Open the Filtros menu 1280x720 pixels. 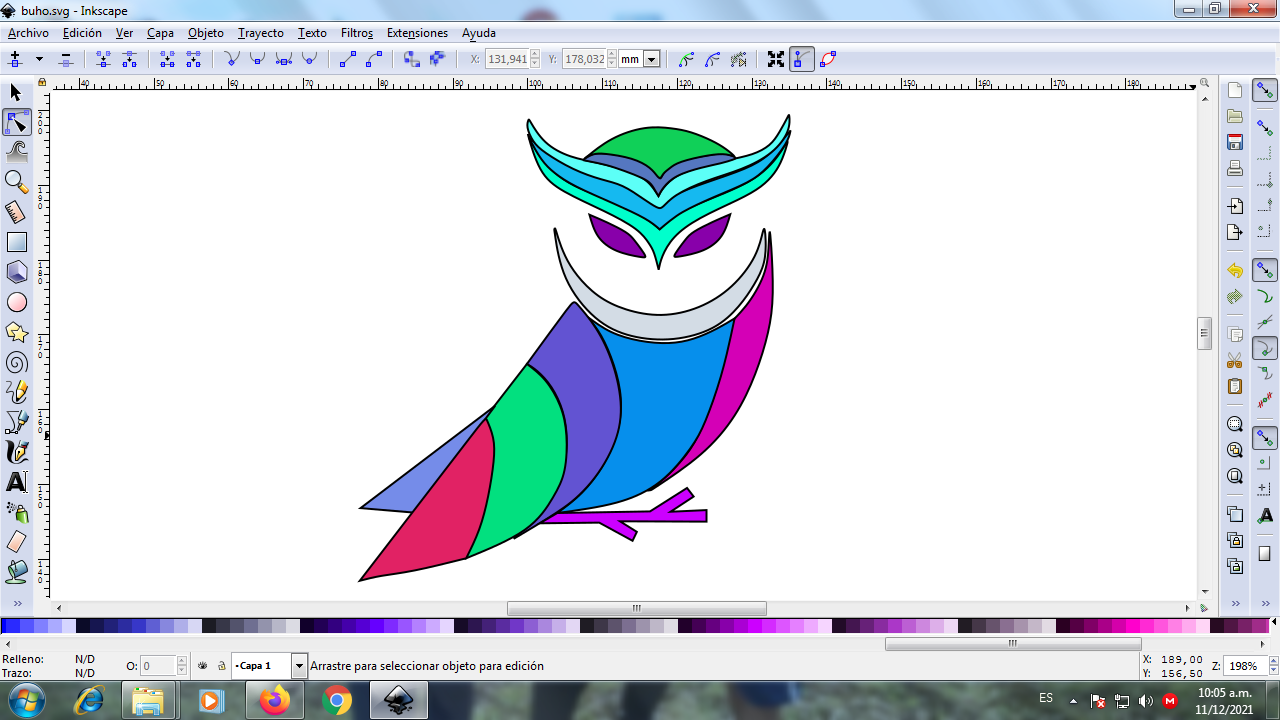point(357,33)
